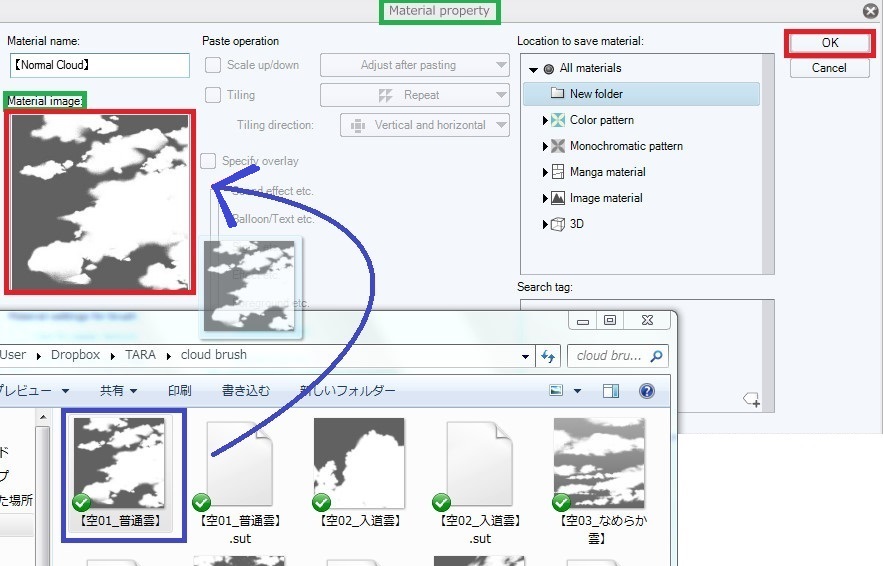Click the Color pattern folder icon
The width and height of the screenshot is (883, 566).
[x=558, y=120]
